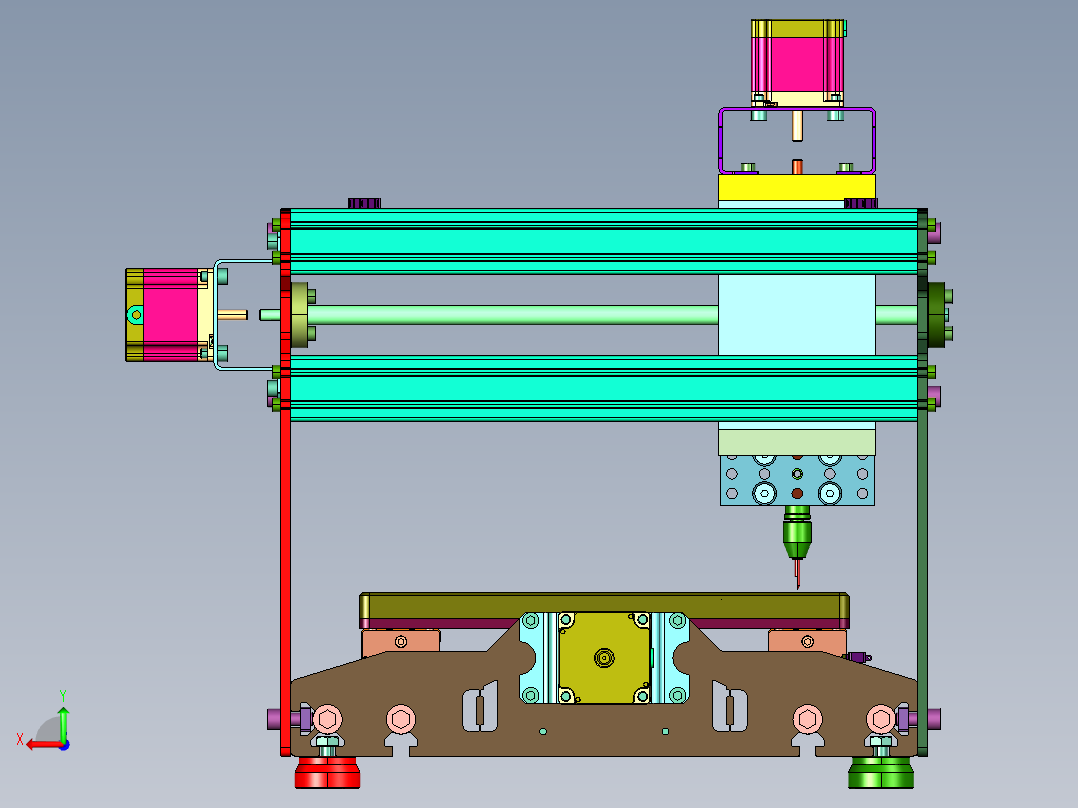Select the purple knob at top left of beam
Image resolution: width=1078 pixels, height=808 pixels.
coord(364,204)
